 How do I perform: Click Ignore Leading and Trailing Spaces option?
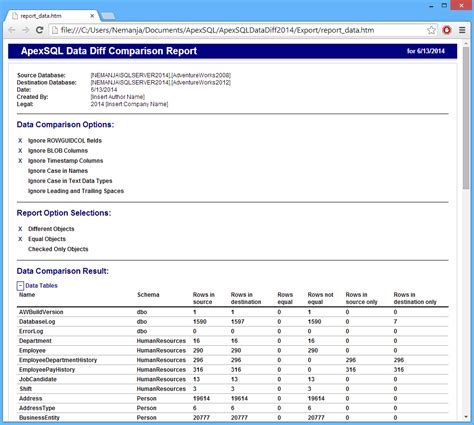click(x=76, y=191)
